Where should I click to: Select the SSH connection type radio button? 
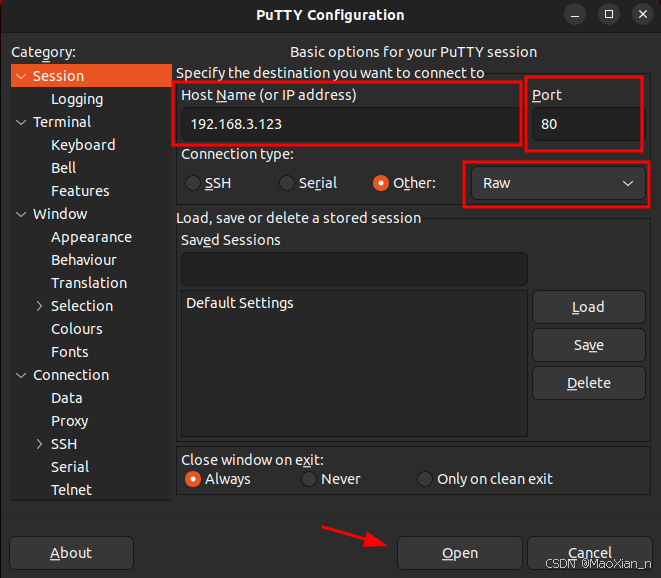click(193, 183)
